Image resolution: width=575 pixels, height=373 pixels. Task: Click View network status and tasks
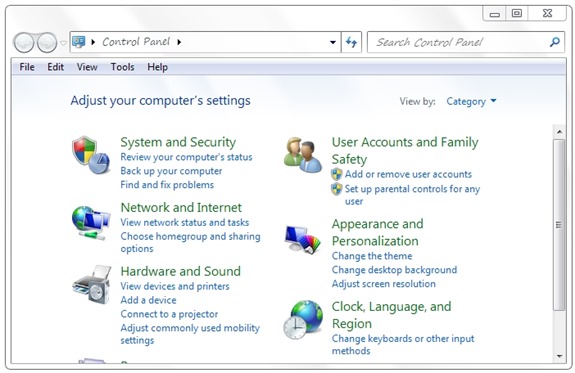tap(185, 222)
